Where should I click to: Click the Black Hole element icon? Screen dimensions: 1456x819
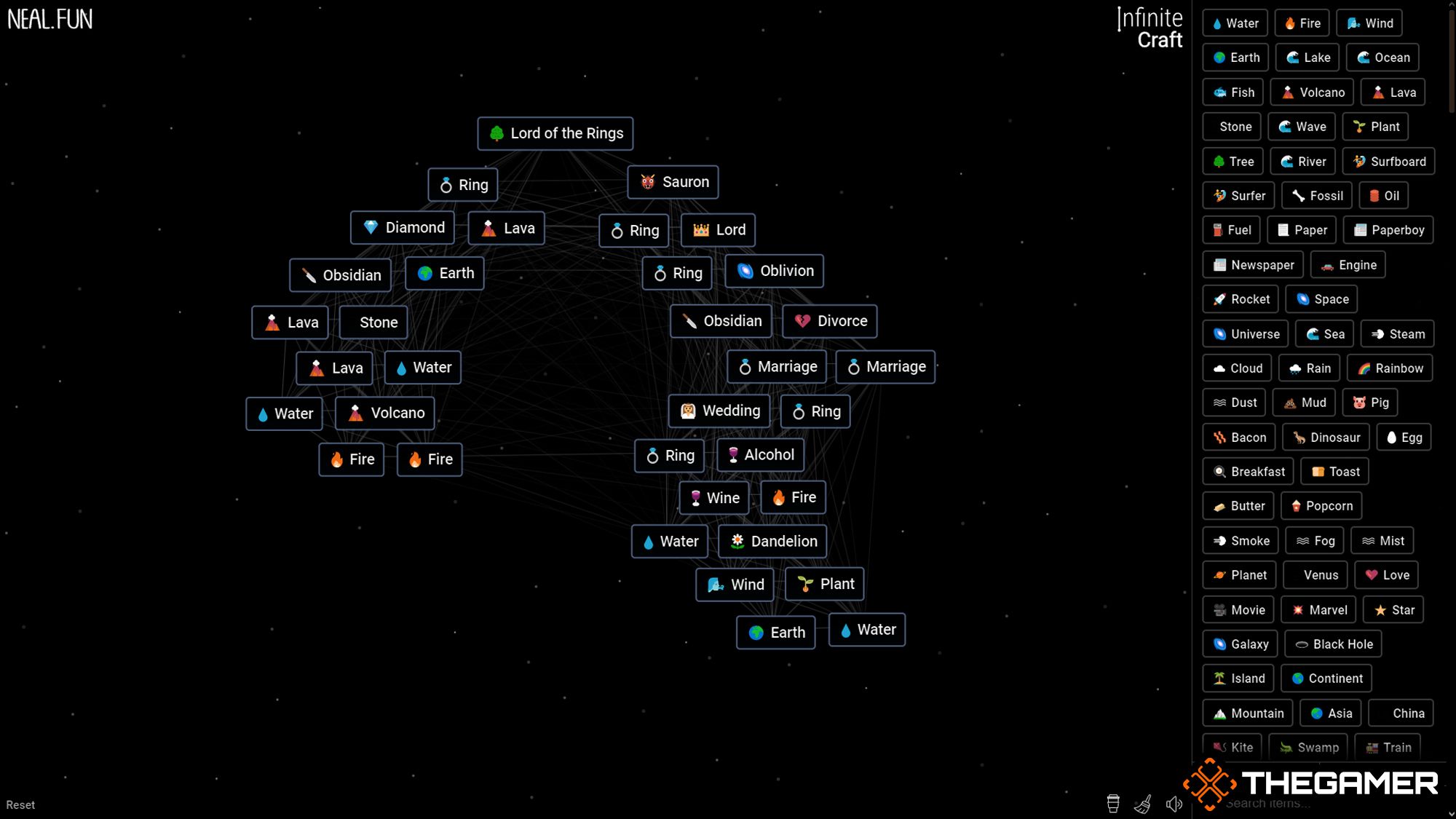(1301, 644)
